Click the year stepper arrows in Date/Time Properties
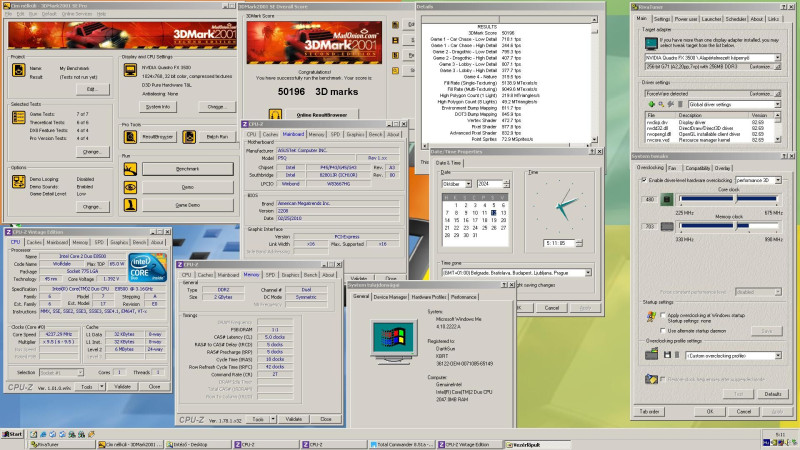800x450 pixels. pyautogui.click(x=506, y=184)
